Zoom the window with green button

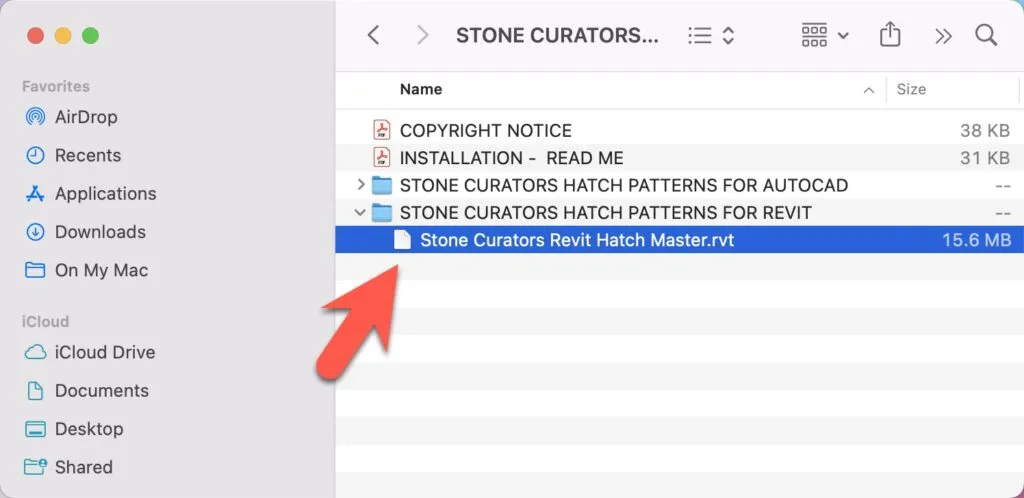click(x=90, y=35)
